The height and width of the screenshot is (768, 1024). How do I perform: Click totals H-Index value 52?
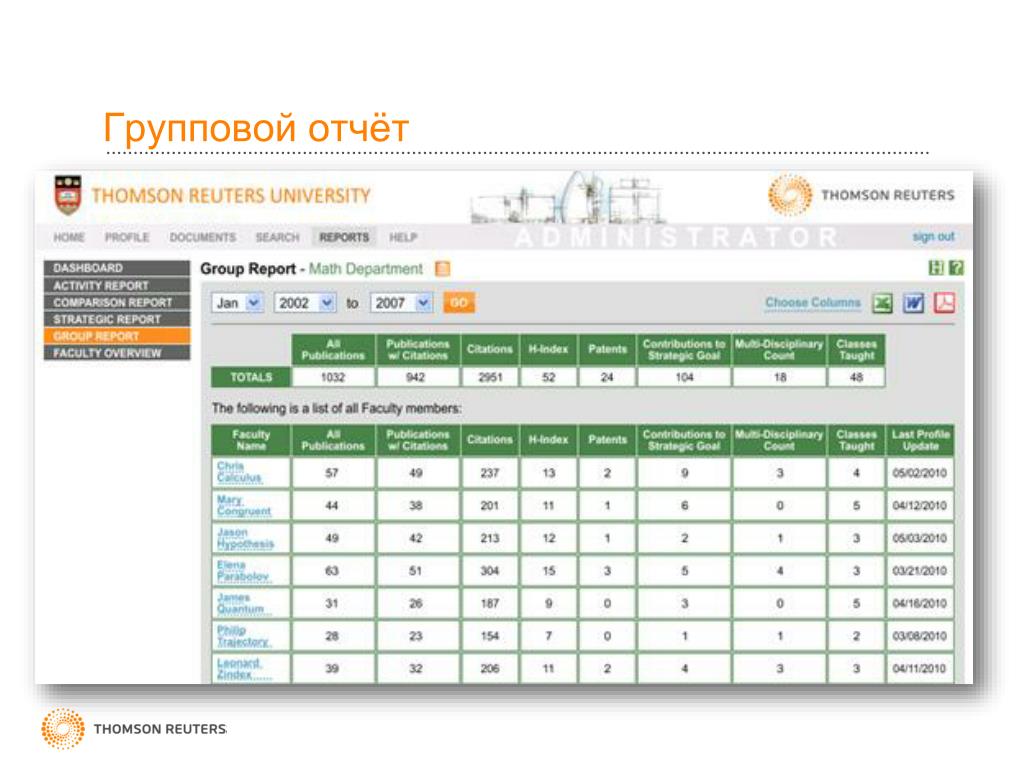pos(549,377)
